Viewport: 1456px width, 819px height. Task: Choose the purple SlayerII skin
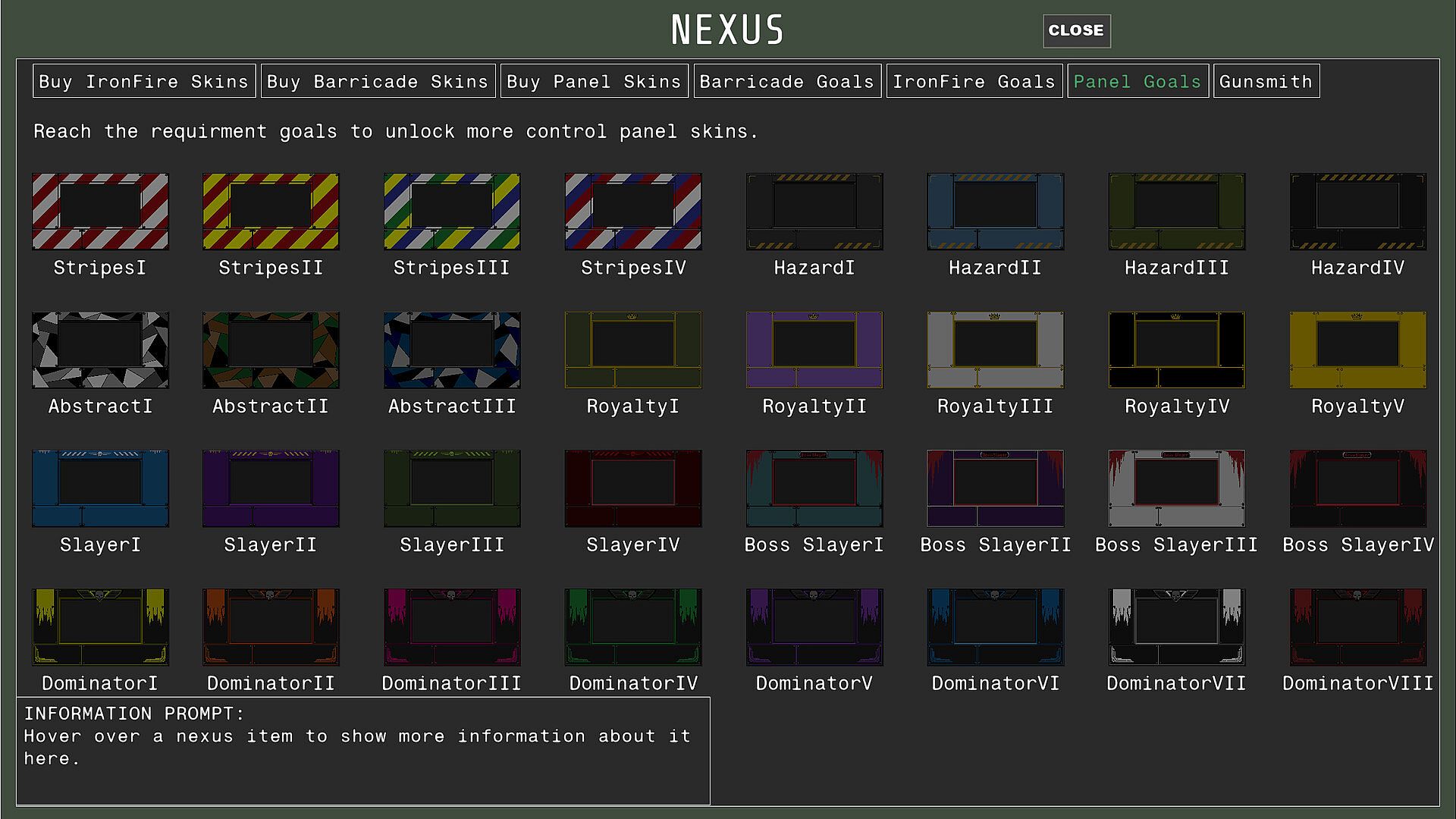pyautogui.click(x=271, y=489)
